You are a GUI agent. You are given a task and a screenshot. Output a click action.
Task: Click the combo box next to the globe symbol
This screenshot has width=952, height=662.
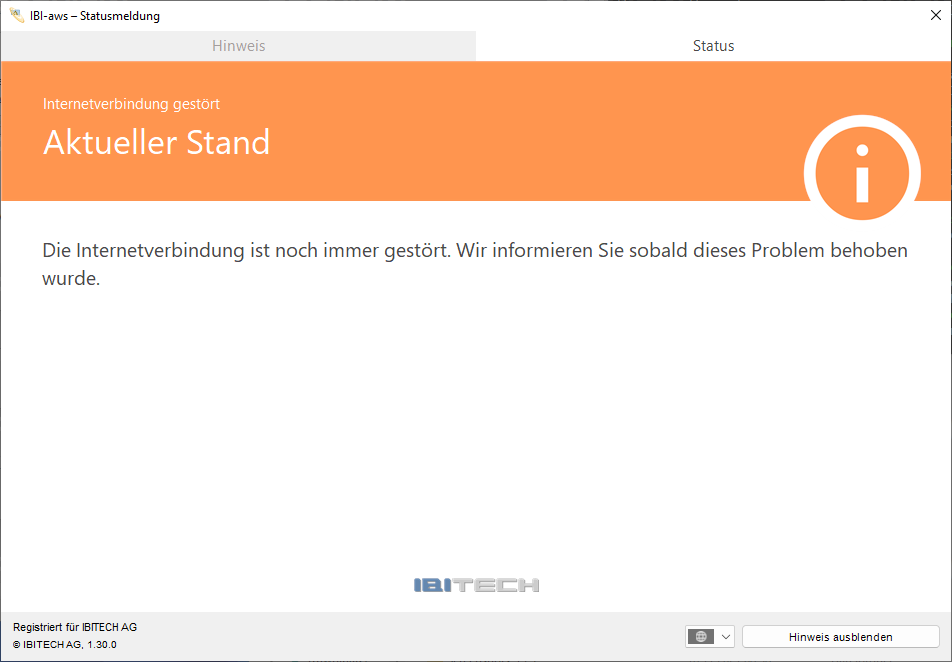710,636
